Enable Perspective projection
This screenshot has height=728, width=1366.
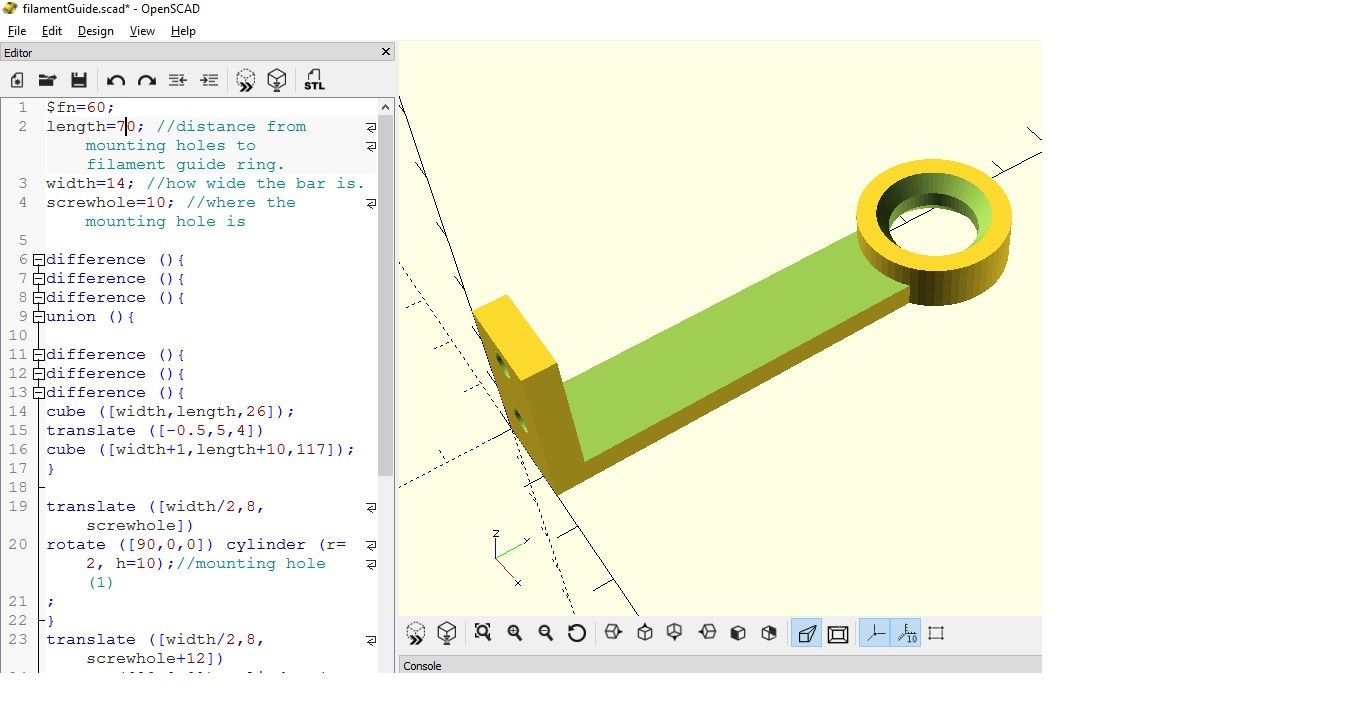(806, 633)
